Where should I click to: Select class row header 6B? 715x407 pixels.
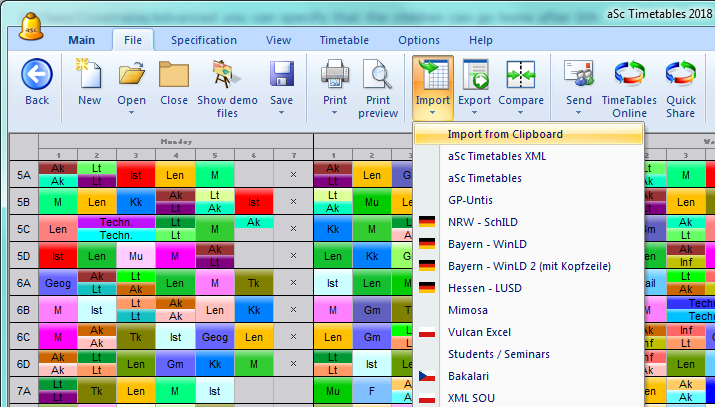pyautogui.click(x=24, y=309)
